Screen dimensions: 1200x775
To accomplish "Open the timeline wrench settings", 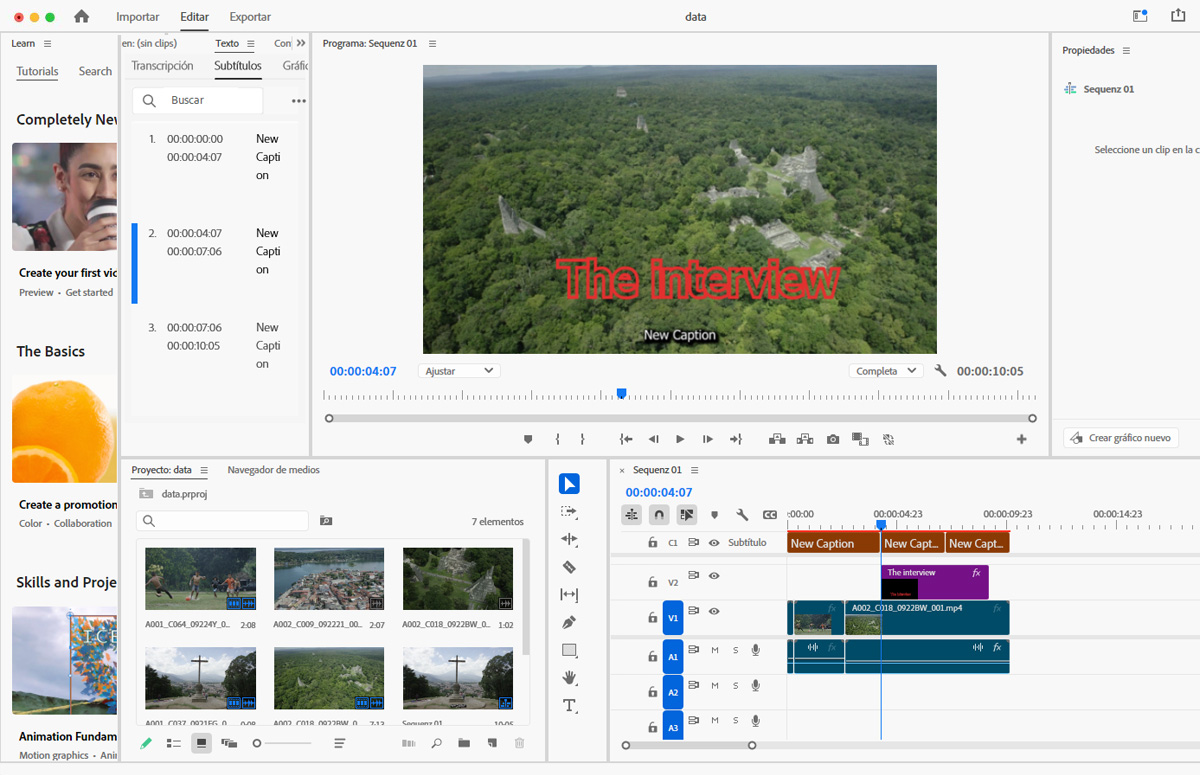I will 742,515.
